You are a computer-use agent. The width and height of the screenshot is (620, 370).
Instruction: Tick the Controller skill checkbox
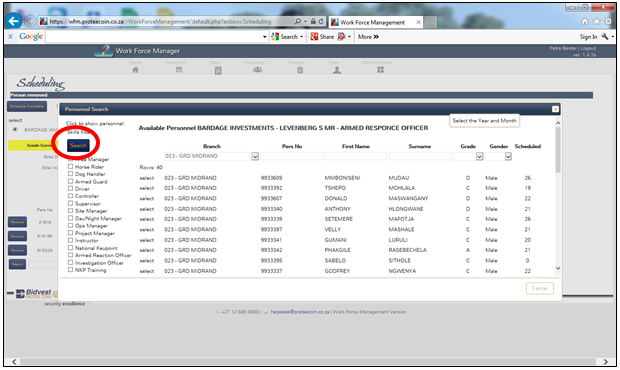(x=70, y=196)
